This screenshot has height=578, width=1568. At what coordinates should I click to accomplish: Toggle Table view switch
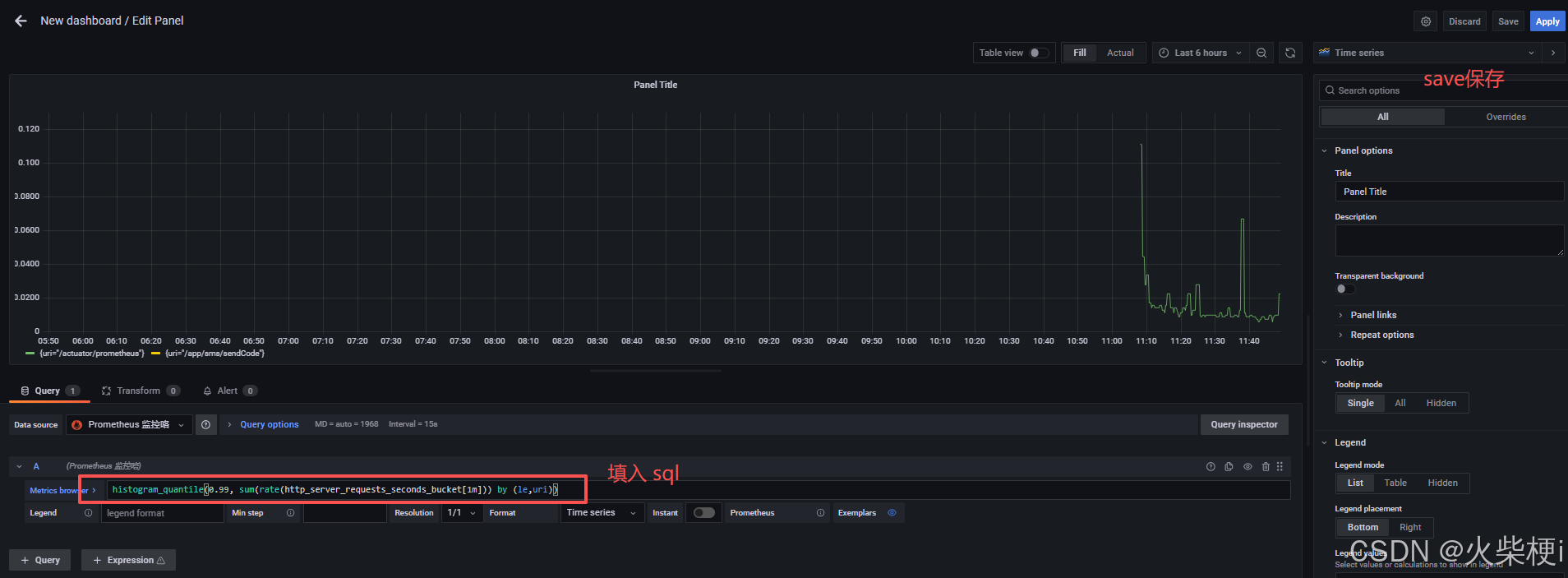pyautogui.click(x=1040, y=53)
